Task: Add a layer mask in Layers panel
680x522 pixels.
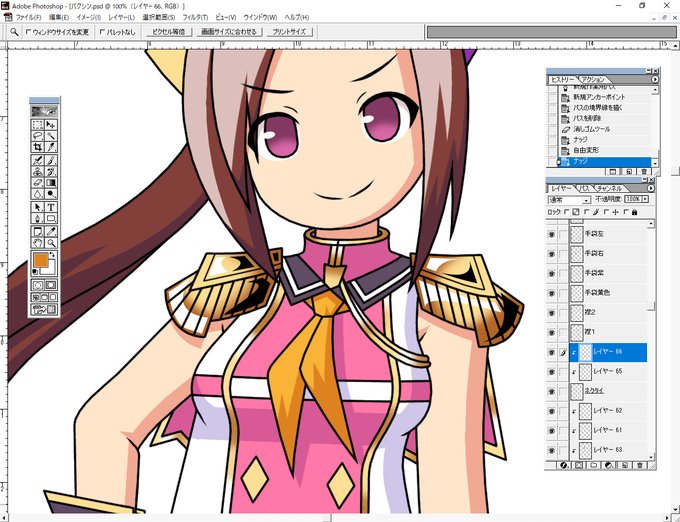Action: click(579, 465)
